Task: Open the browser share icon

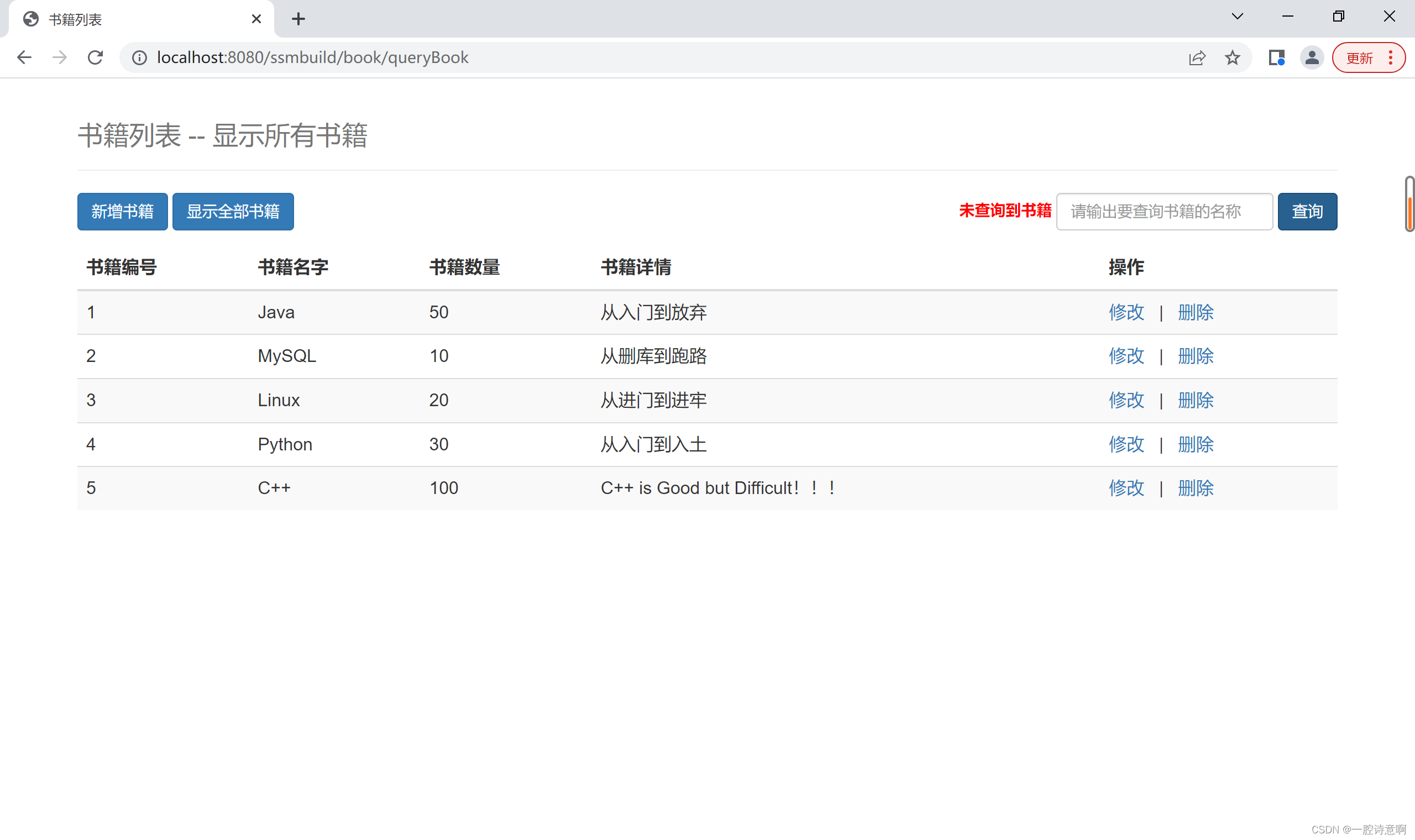Action: (1196, 57)
